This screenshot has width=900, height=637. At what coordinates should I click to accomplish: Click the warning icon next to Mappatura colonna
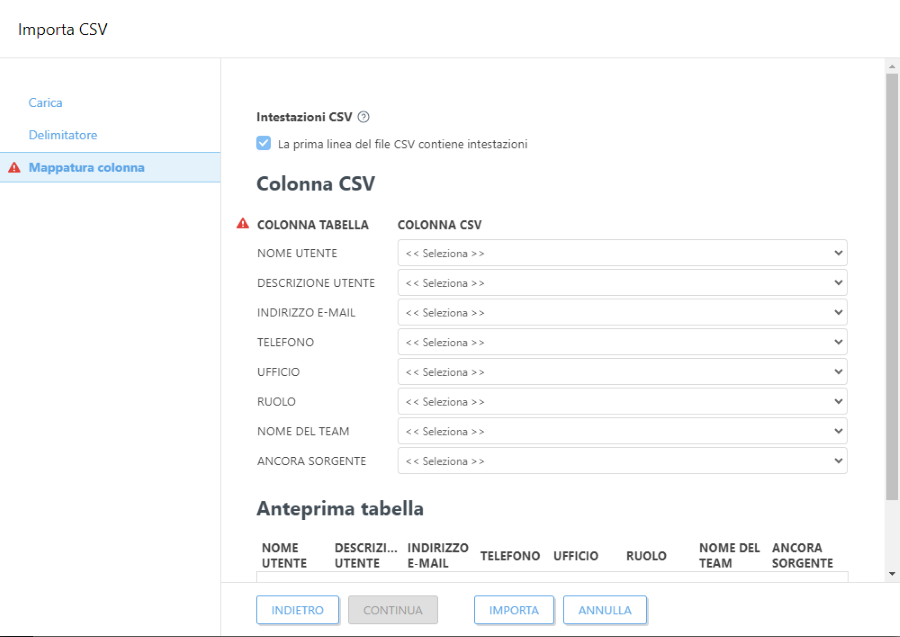pyautogui.click(x=12, y=167)
